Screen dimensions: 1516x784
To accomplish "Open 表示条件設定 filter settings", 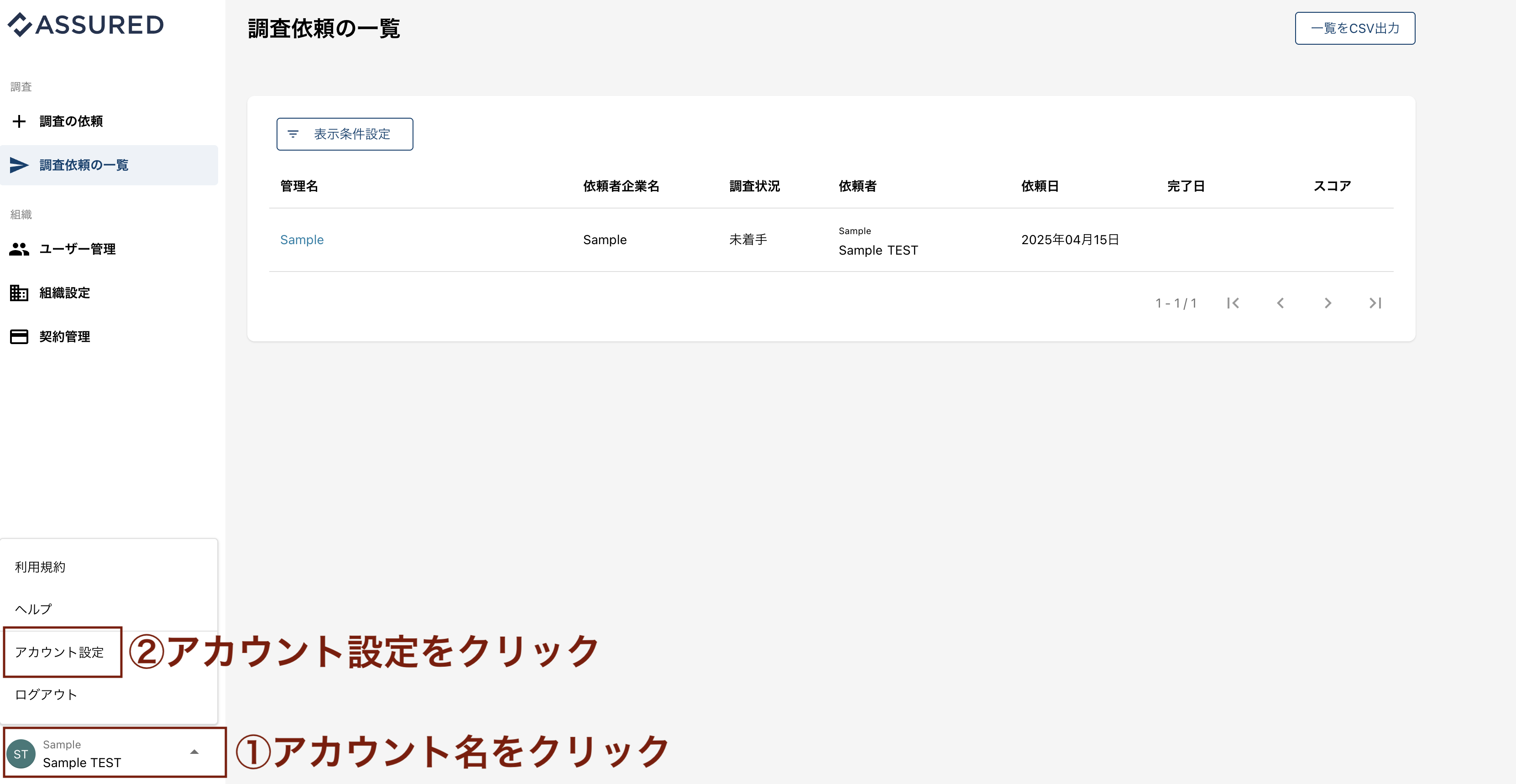I will point(345,134).
